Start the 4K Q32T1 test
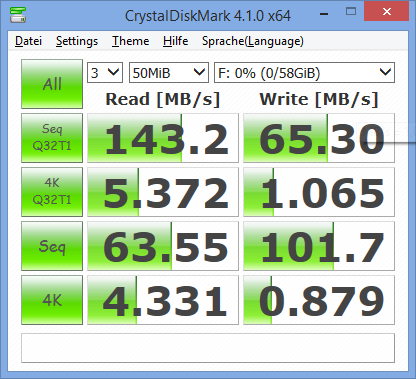This screenshot has width=416, height=379. 52,192
